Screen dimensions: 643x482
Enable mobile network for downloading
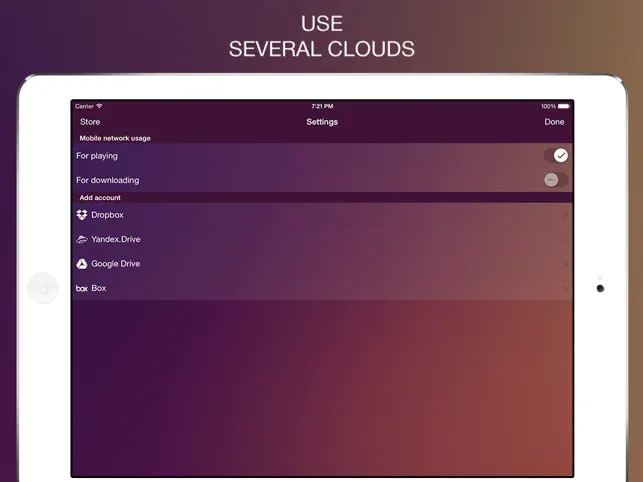556,180
